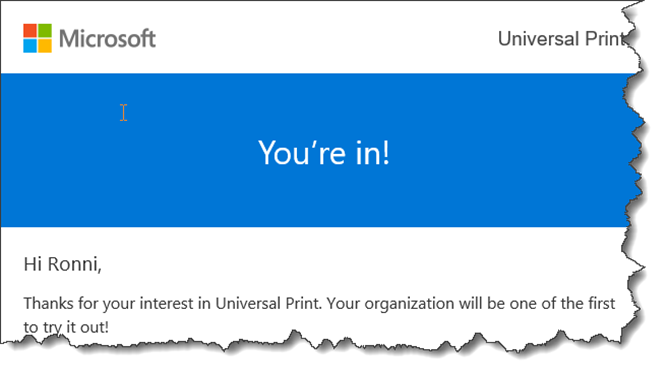Screen dimensions: 669x376
Task: Click the word "Universal" in the top header
Action: tap(538, 39)
